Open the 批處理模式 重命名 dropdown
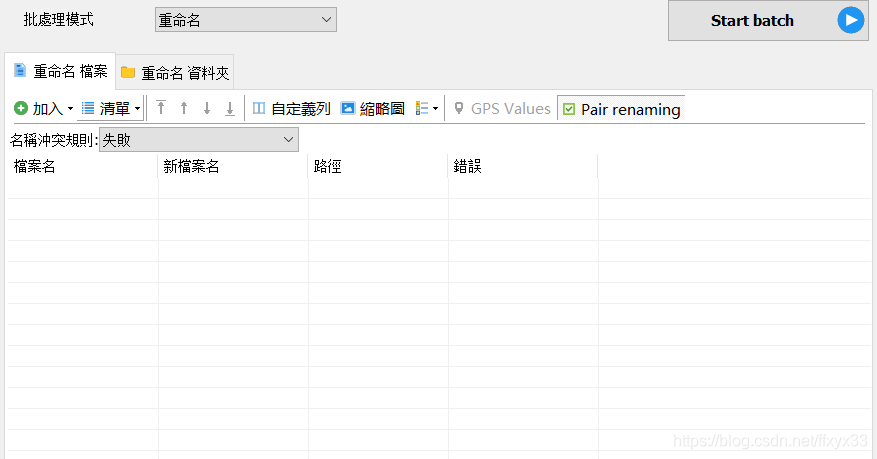Viewport: 877px width, 459px height. pyautogui.click(x=246, y=20)
